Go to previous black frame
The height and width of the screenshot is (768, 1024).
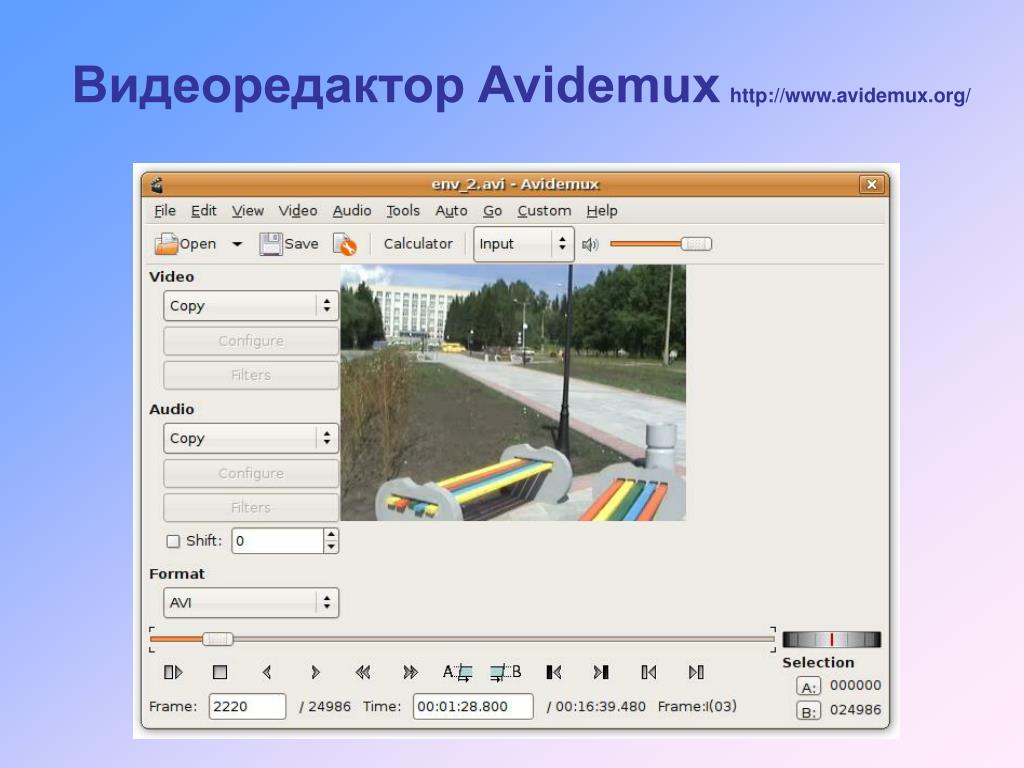(x=554, y=672)
